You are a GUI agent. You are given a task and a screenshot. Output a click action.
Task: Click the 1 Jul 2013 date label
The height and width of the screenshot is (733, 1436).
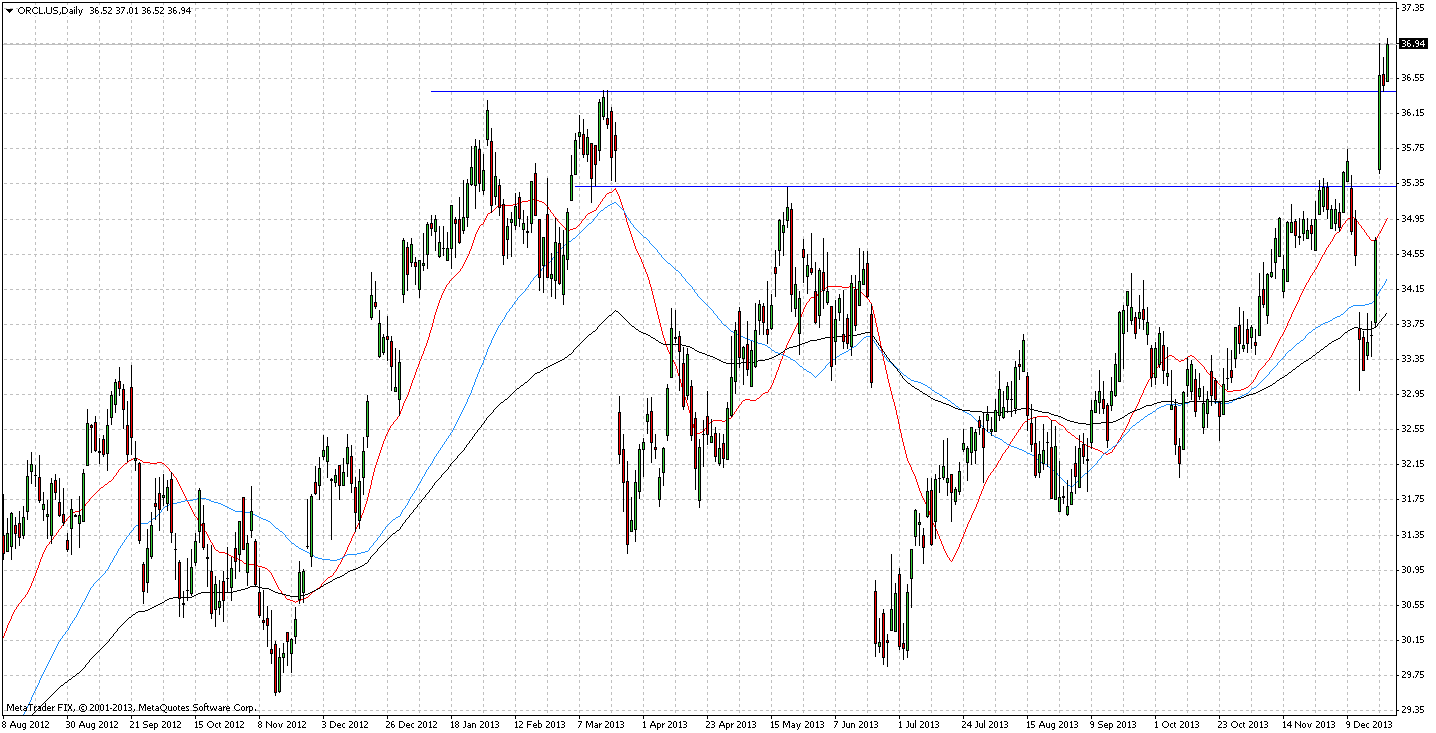pyautogui.click(x=918, y=724)
